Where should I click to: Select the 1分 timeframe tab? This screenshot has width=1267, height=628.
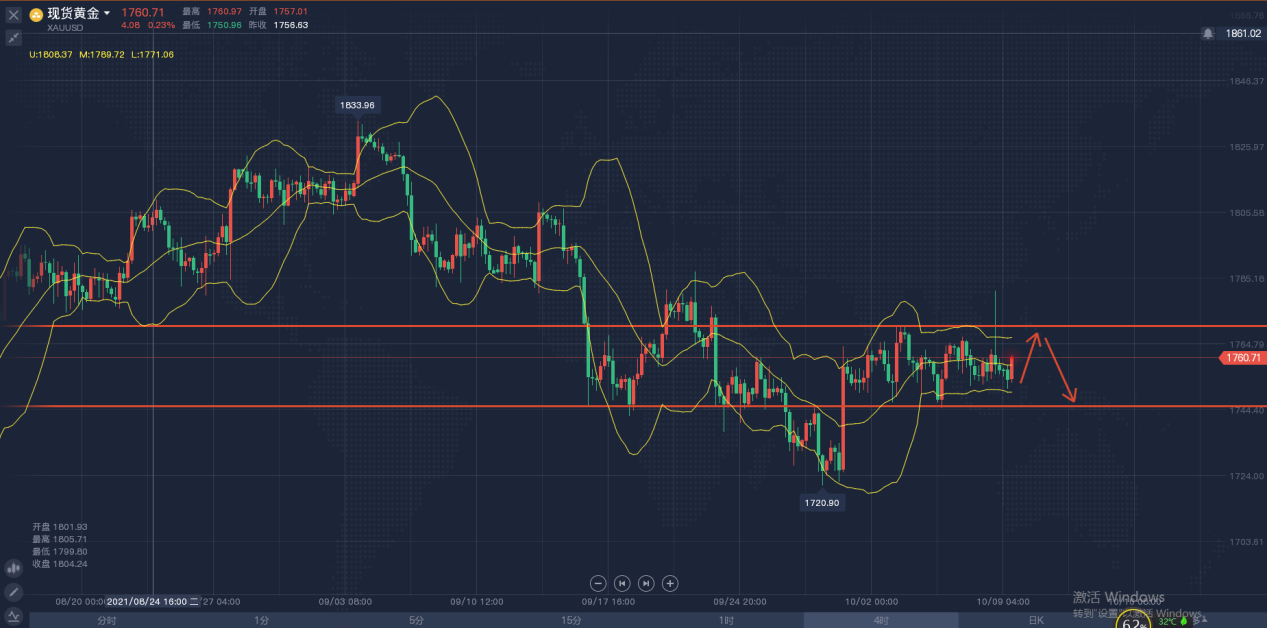point(261,621)
